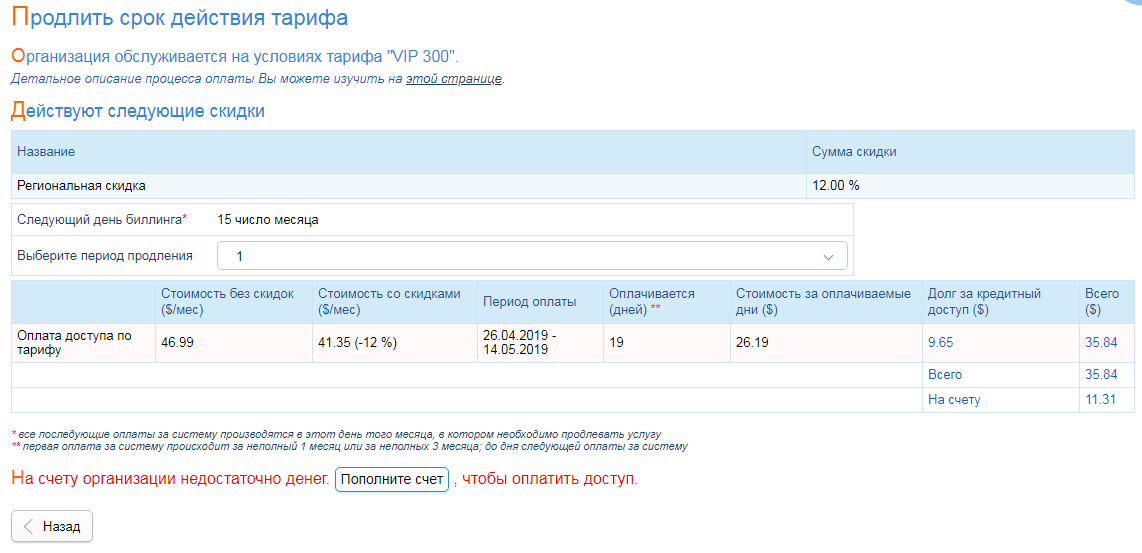Viewport: 1142px width, 553px height.
Task: Click the 'Следующий день биллинга' label
Action: coord(102,219)
